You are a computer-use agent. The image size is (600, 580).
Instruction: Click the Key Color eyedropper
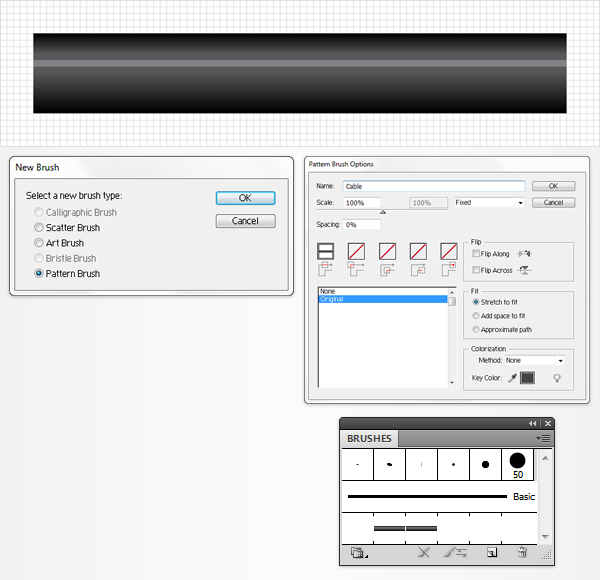(512, 378)
